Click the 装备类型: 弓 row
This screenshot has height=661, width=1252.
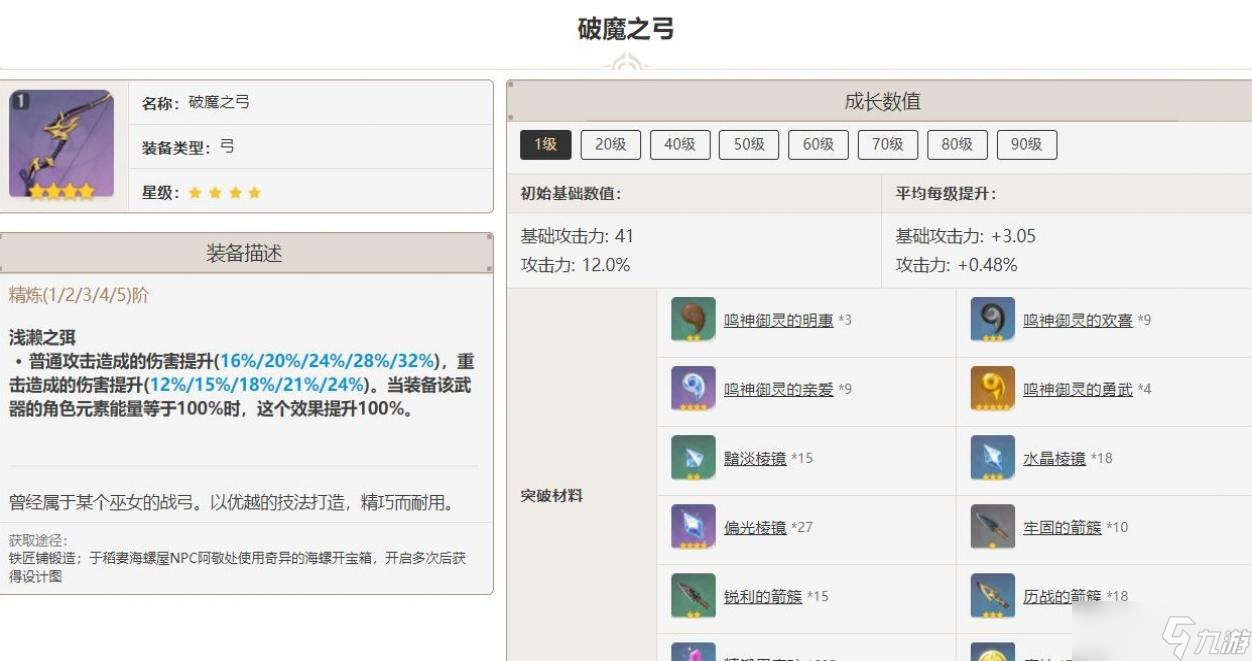tap(311, 147)
